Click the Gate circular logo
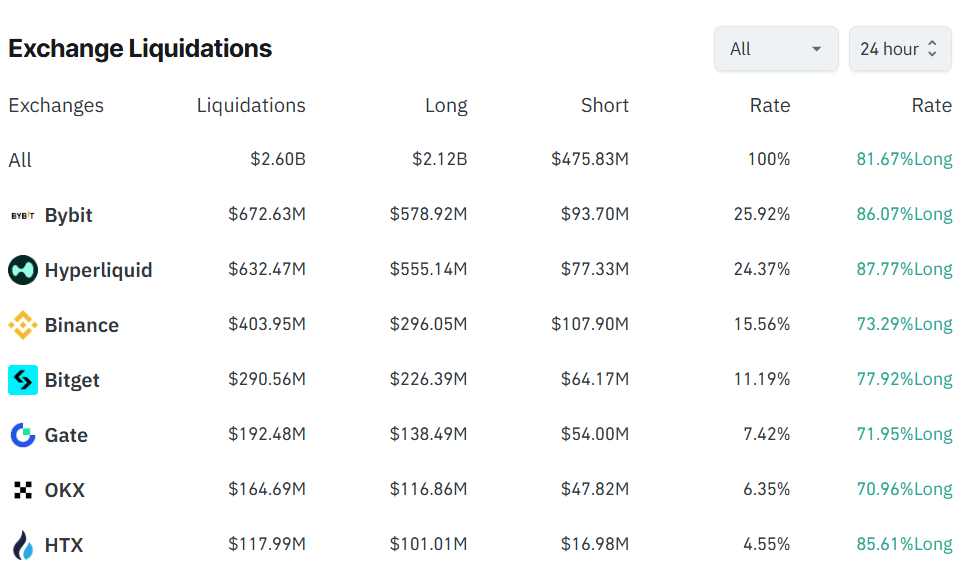Screen dimensions: 965x576 pyautogui.click(x=22, y=434)
